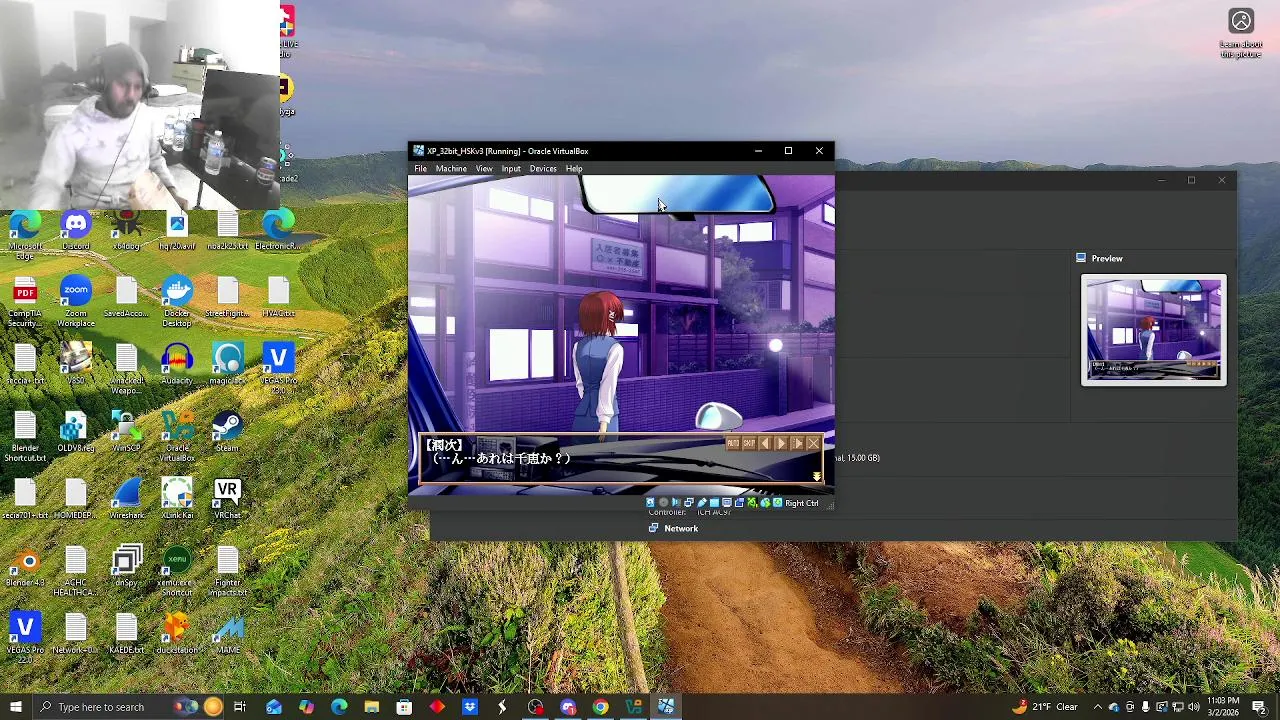Click the Right Ctrl host key indicator
This screenshot has width=1280, height=720.
click(802, 503)
